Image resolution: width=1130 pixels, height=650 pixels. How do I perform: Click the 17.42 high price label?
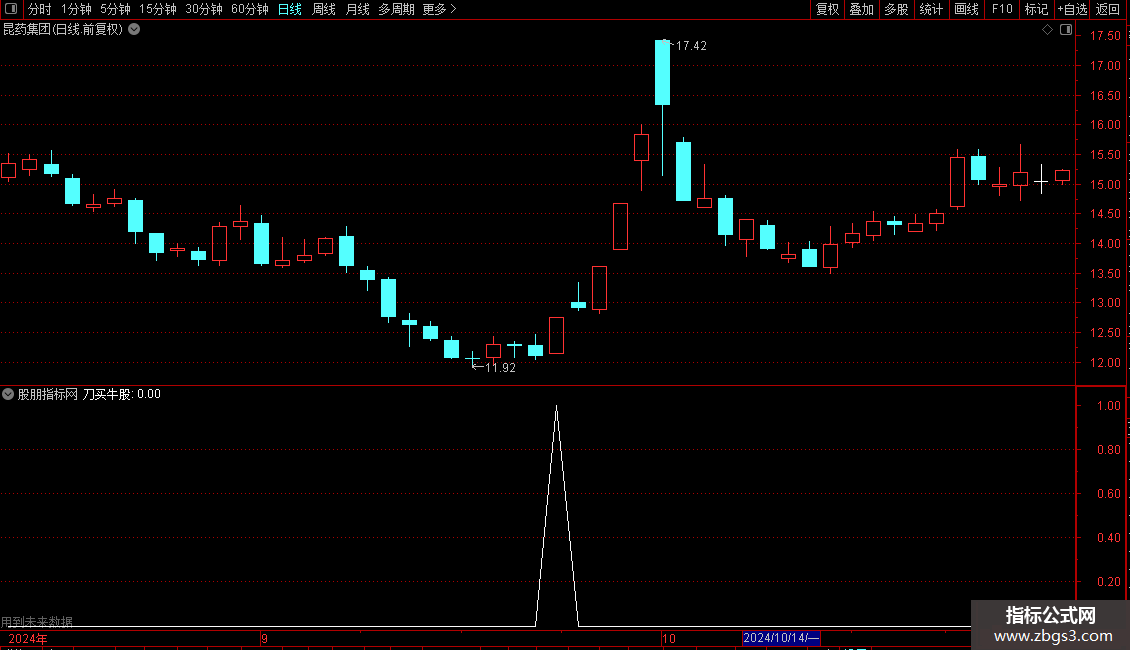tap(691, 45)
